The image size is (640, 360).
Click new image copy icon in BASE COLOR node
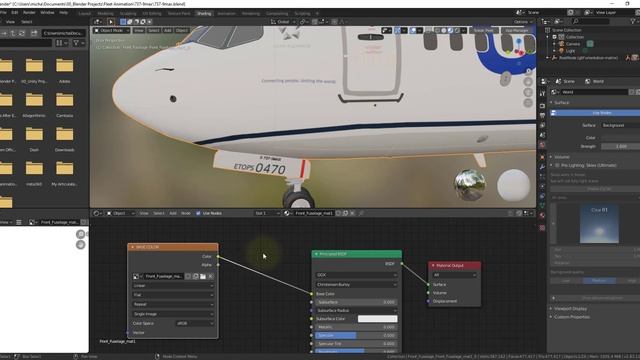(x=196, y=276)
